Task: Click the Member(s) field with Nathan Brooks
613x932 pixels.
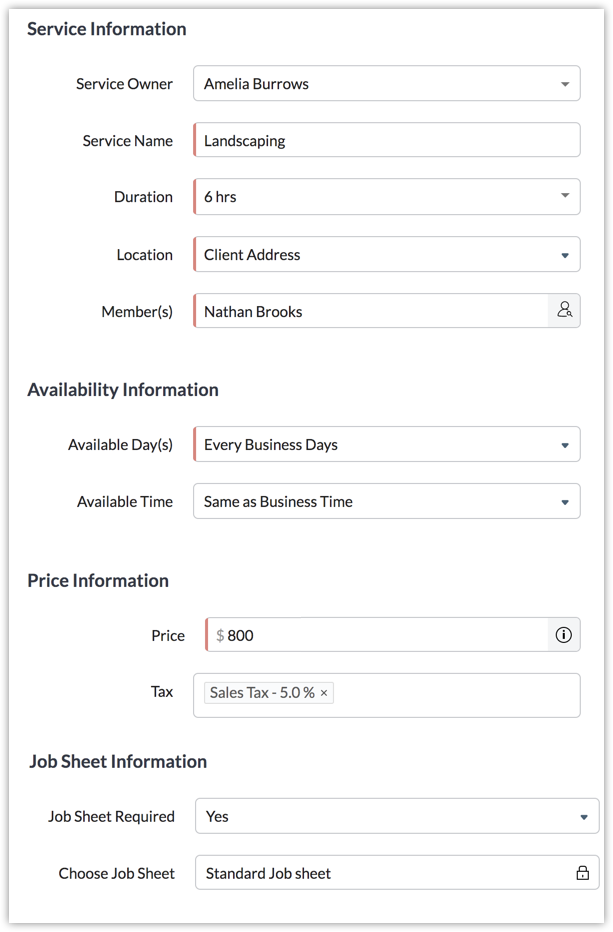Action: point(370,311)
